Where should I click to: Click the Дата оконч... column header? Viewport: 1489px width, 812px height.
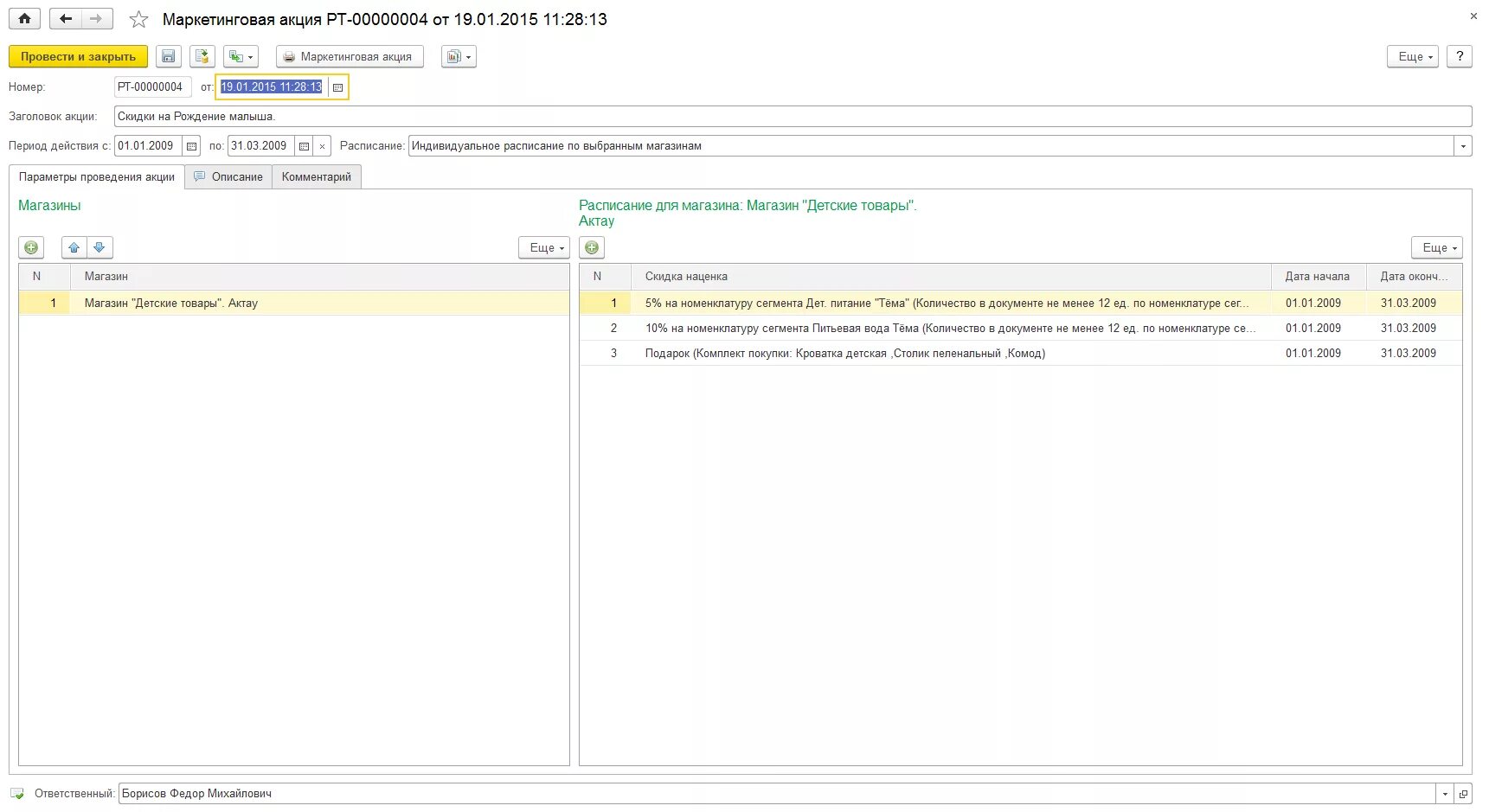pos(1415,276)
